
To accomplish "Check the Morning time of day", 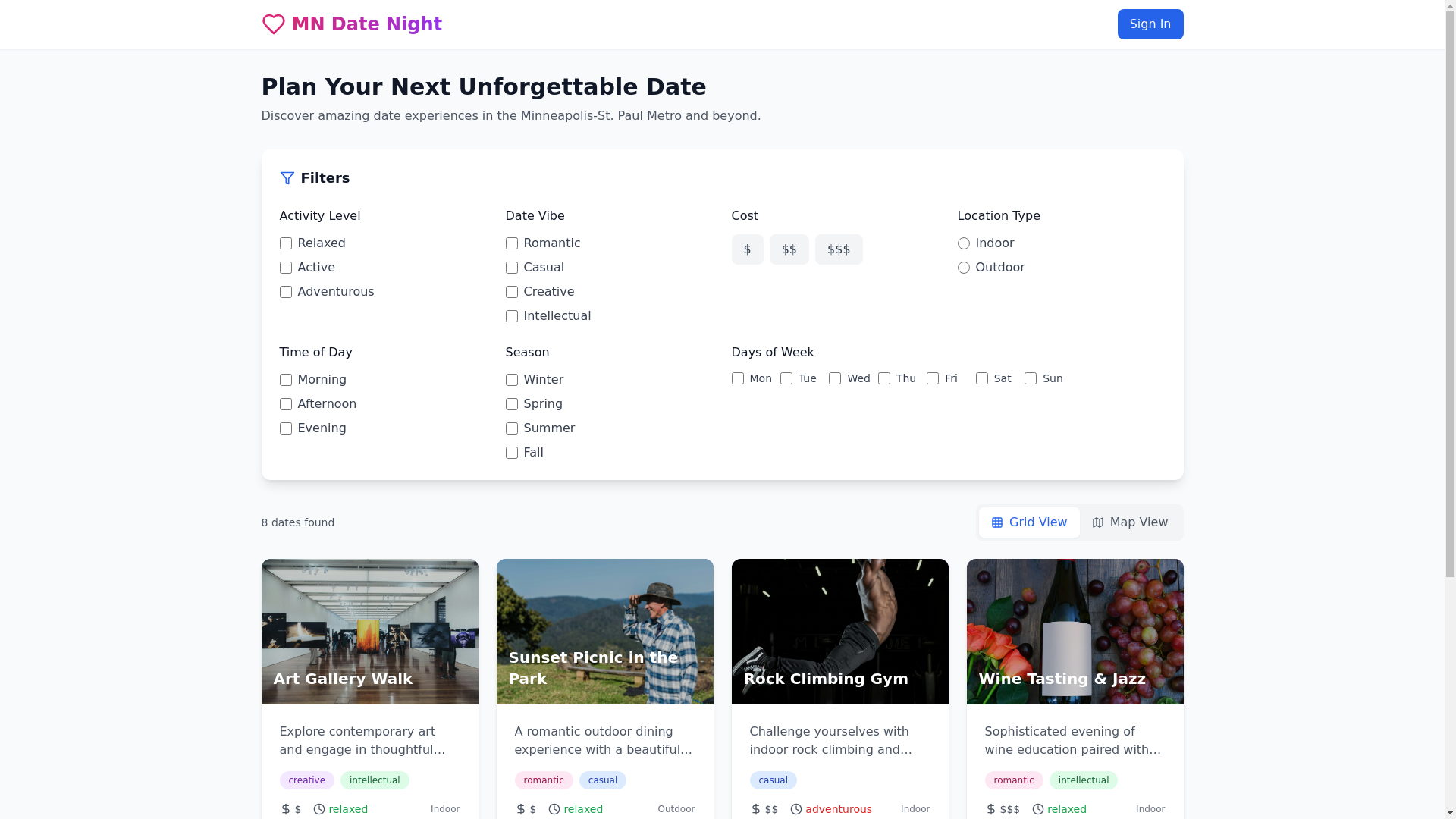I will tap(286, 380).
